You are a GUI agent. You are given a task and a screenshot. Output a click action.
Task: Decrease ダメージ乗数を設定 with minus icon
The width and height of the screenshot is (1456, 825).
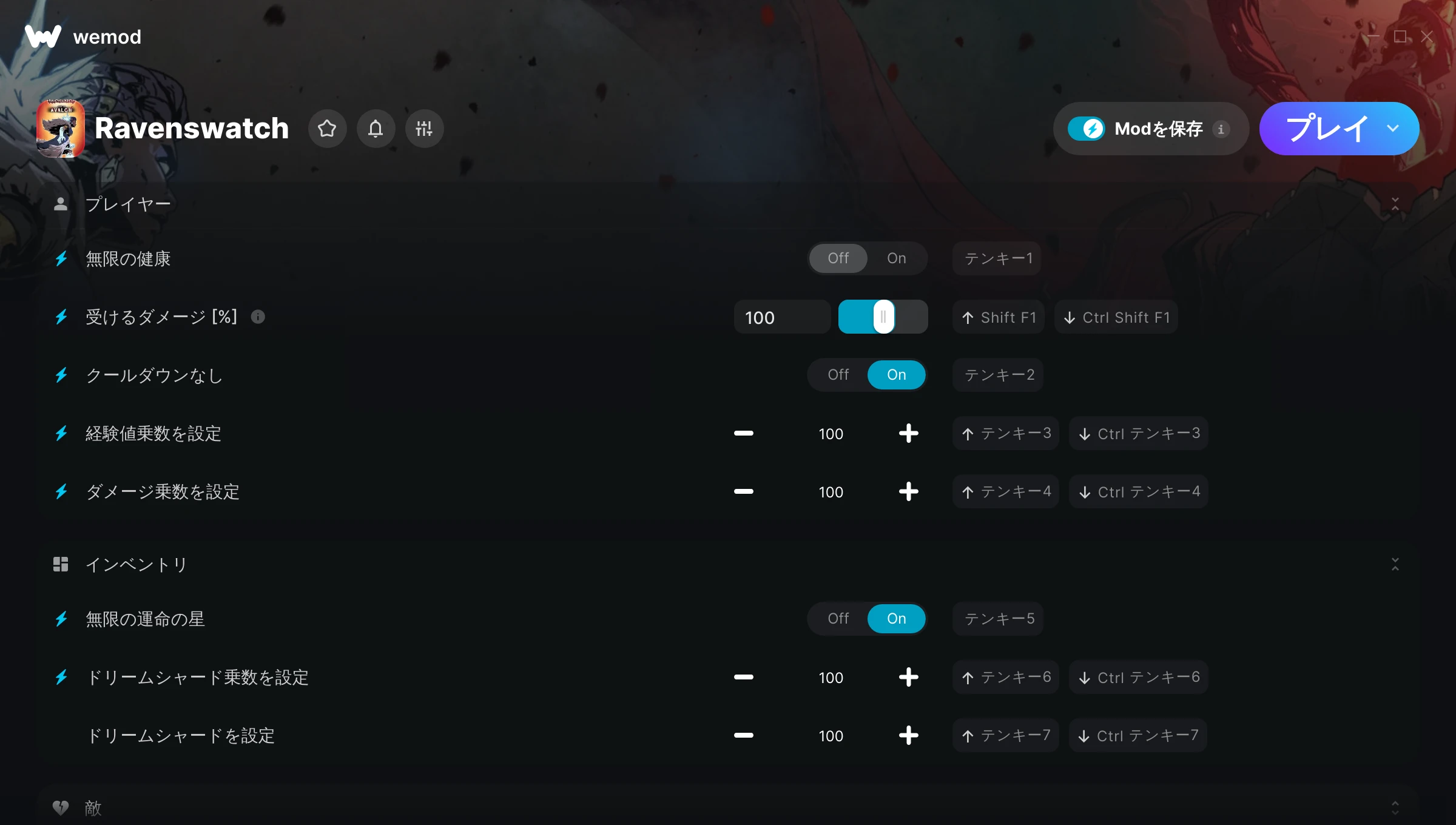pos(743,491)
